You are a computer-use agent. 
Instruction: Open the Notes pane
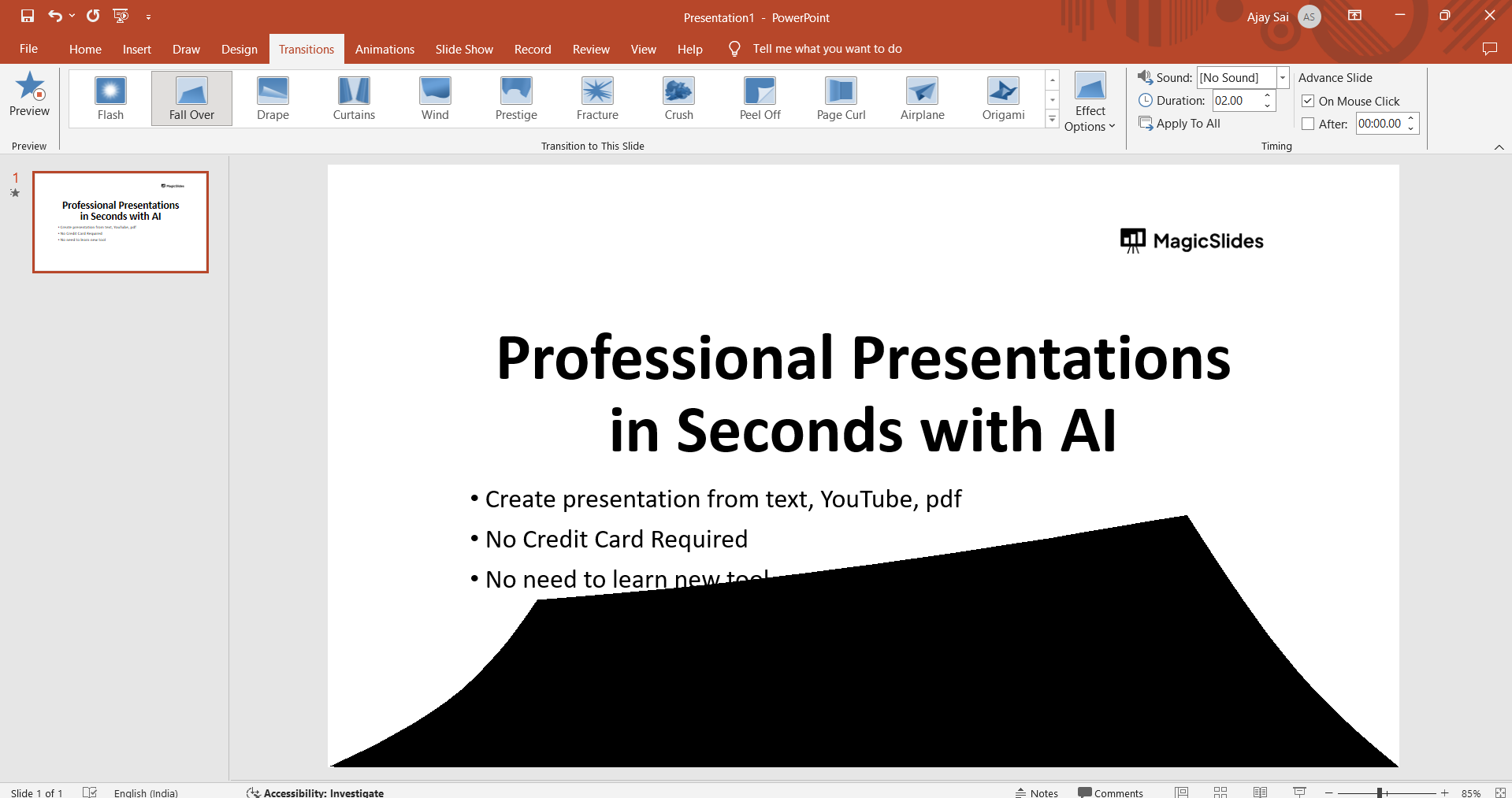[1037, 792]
